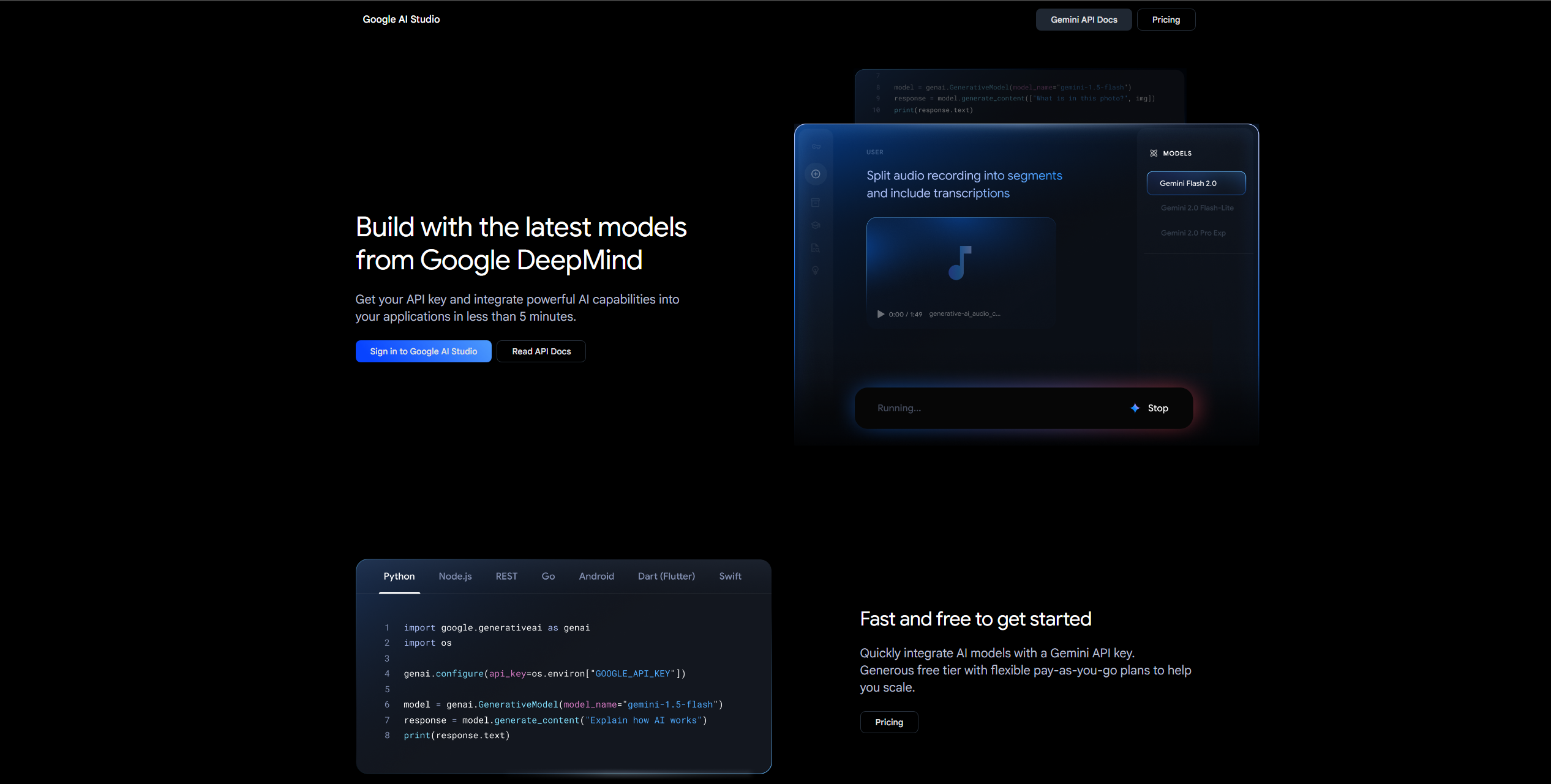Click the key icon in the mockup sidebar
The height and width of the screenshot is (784, 1551).
pos(816,147)
